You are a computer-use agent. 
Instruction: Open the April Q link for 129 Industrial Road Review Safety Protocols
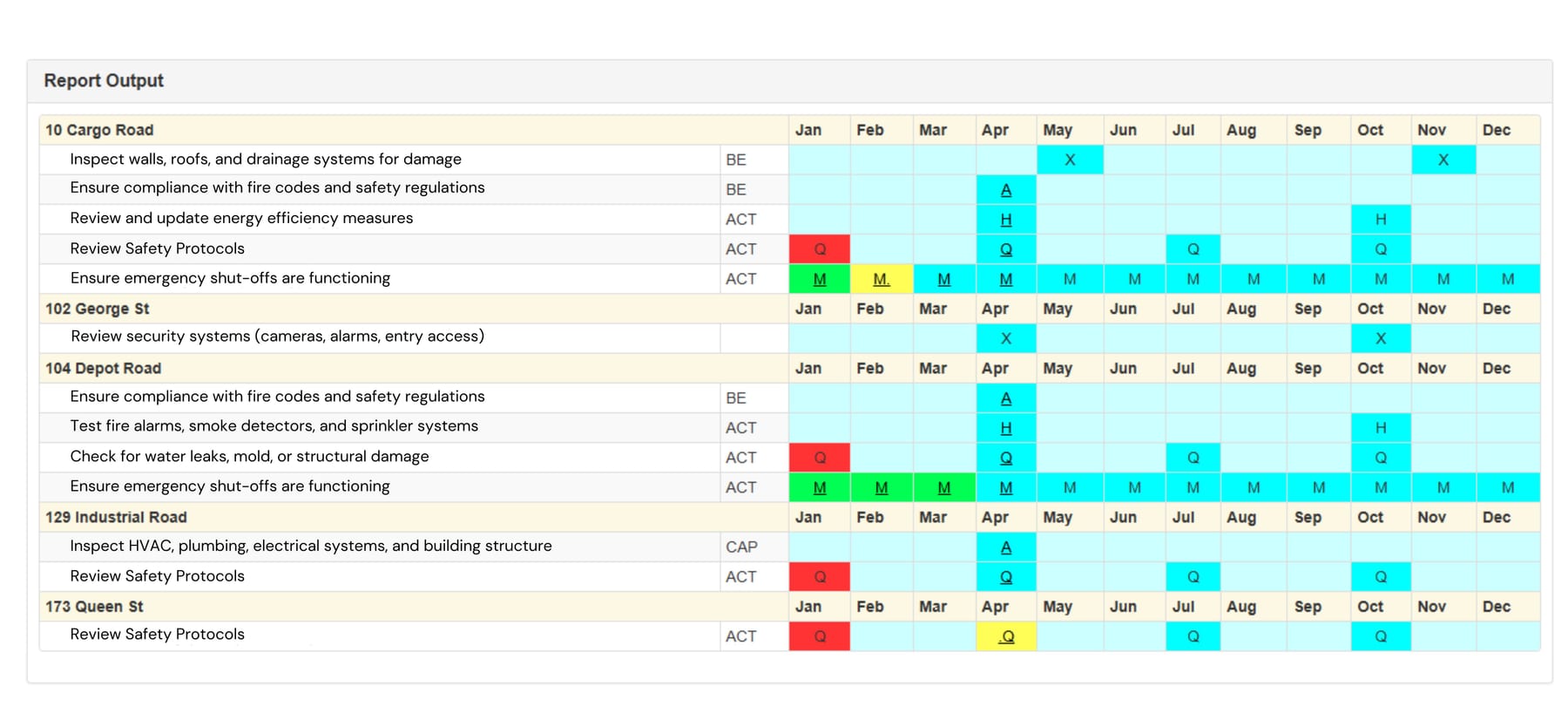click(x=1006, y=577)
